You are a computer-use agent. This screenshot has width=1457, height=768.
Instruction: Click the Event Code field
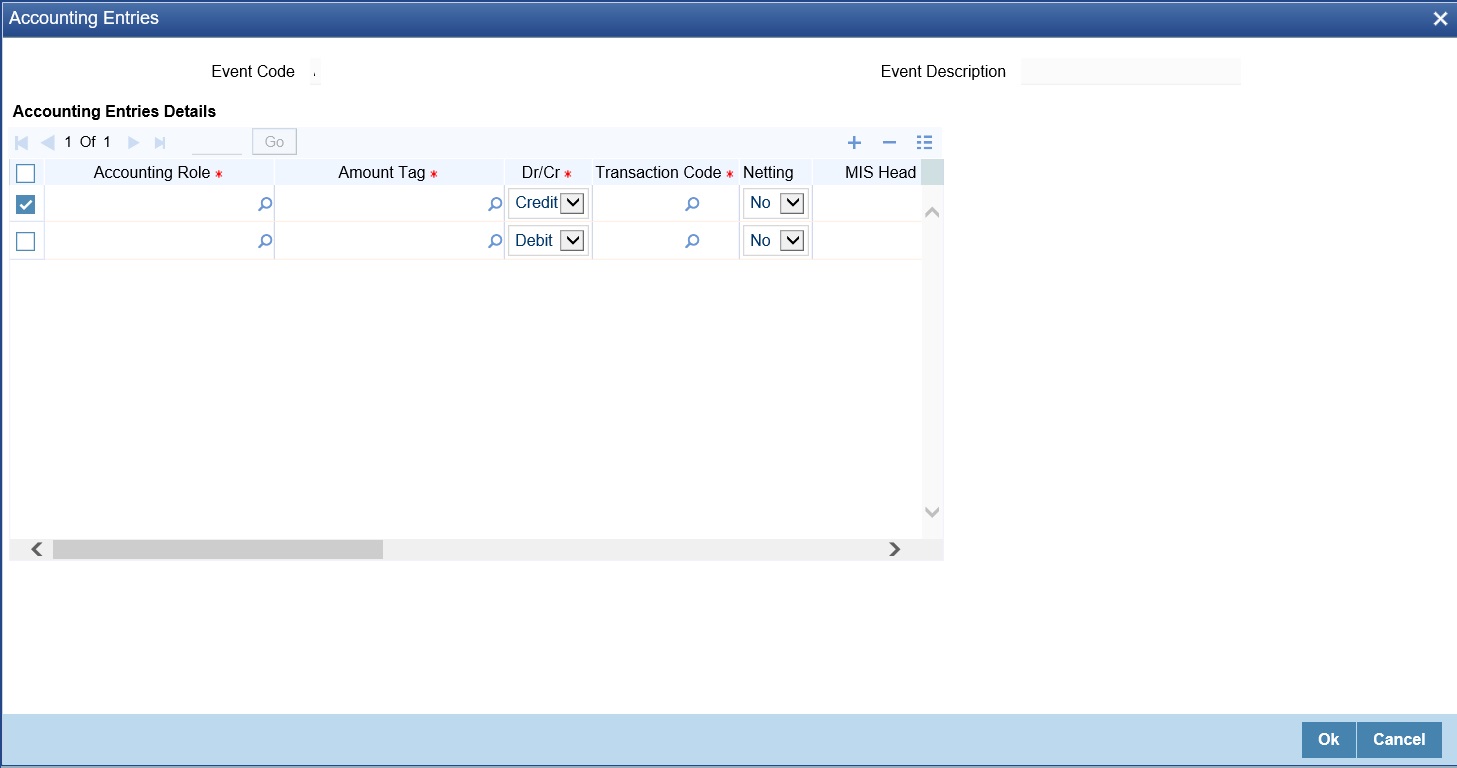click(x=316, y=72)
